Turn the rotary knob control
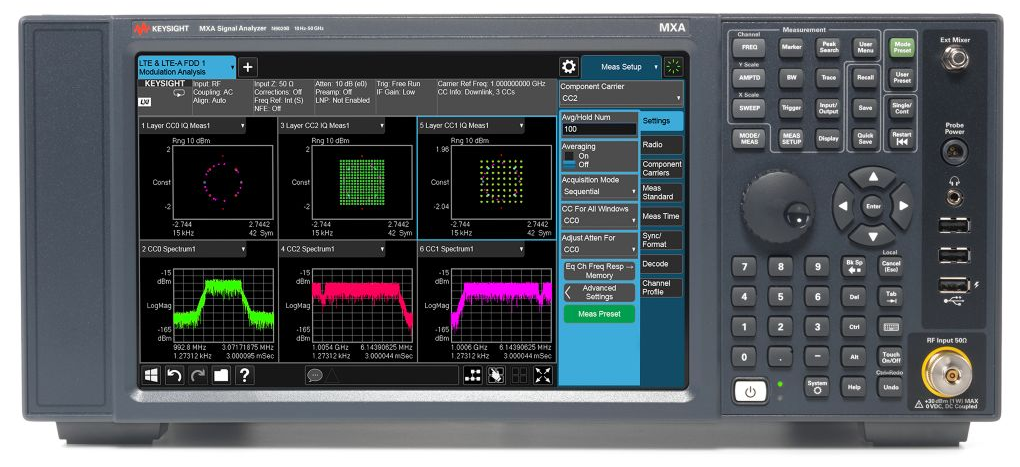 coord(777,206)
